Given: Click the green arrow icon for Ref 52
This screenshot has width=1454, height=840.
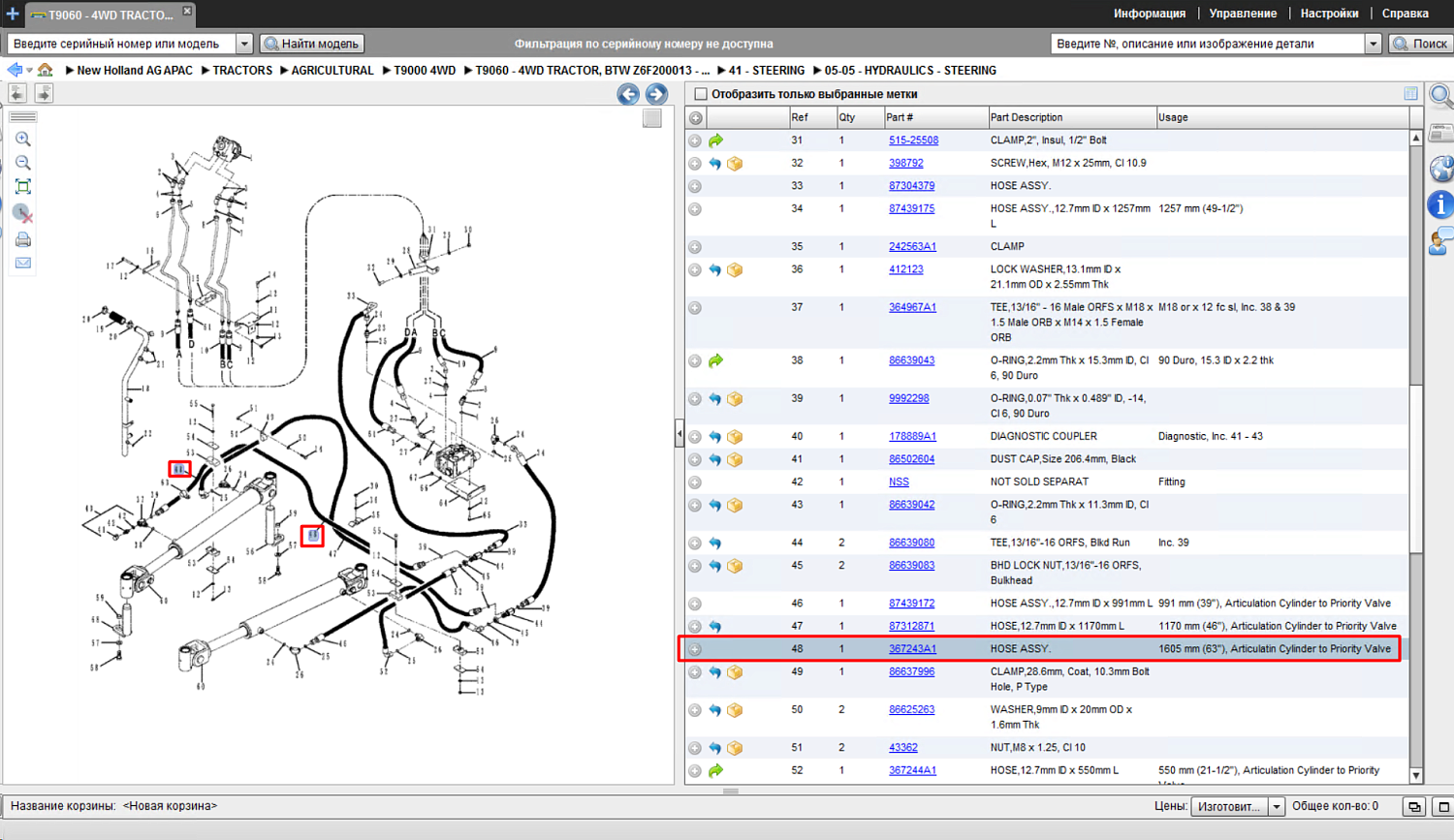Looking at the screenshot, I should point(715,771).
